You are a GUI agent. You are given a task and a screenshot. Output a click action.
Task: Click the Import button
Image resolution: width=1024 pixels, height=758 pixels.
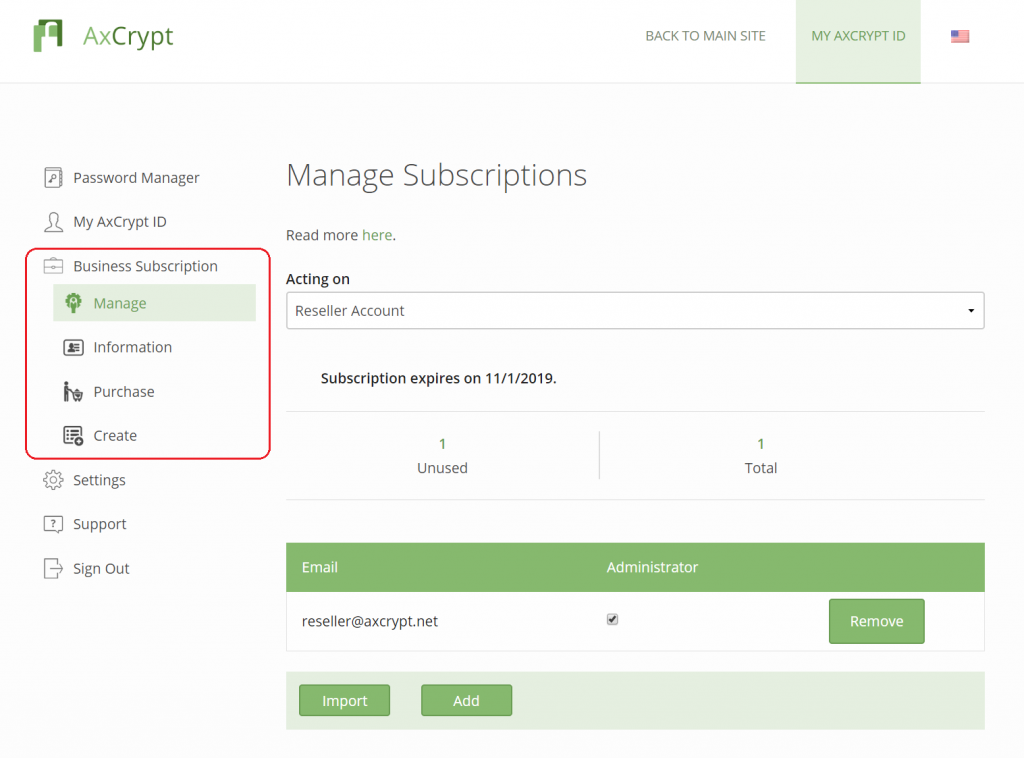344,700
